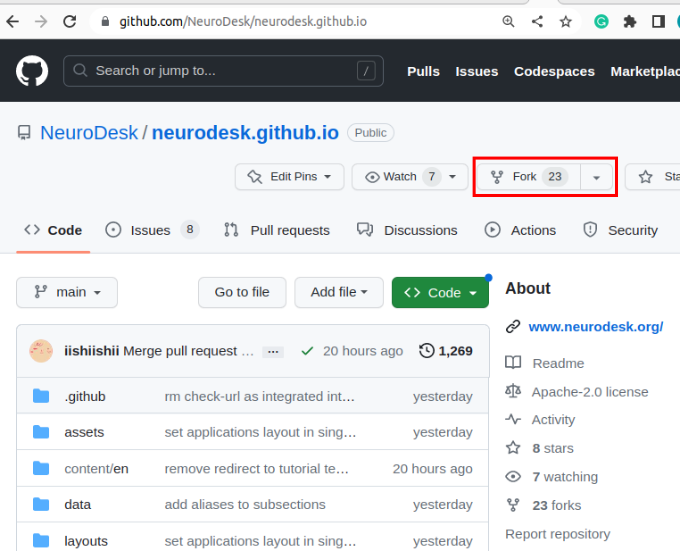
Task: Share this page via share icon
Action: [x=538, y=21]
